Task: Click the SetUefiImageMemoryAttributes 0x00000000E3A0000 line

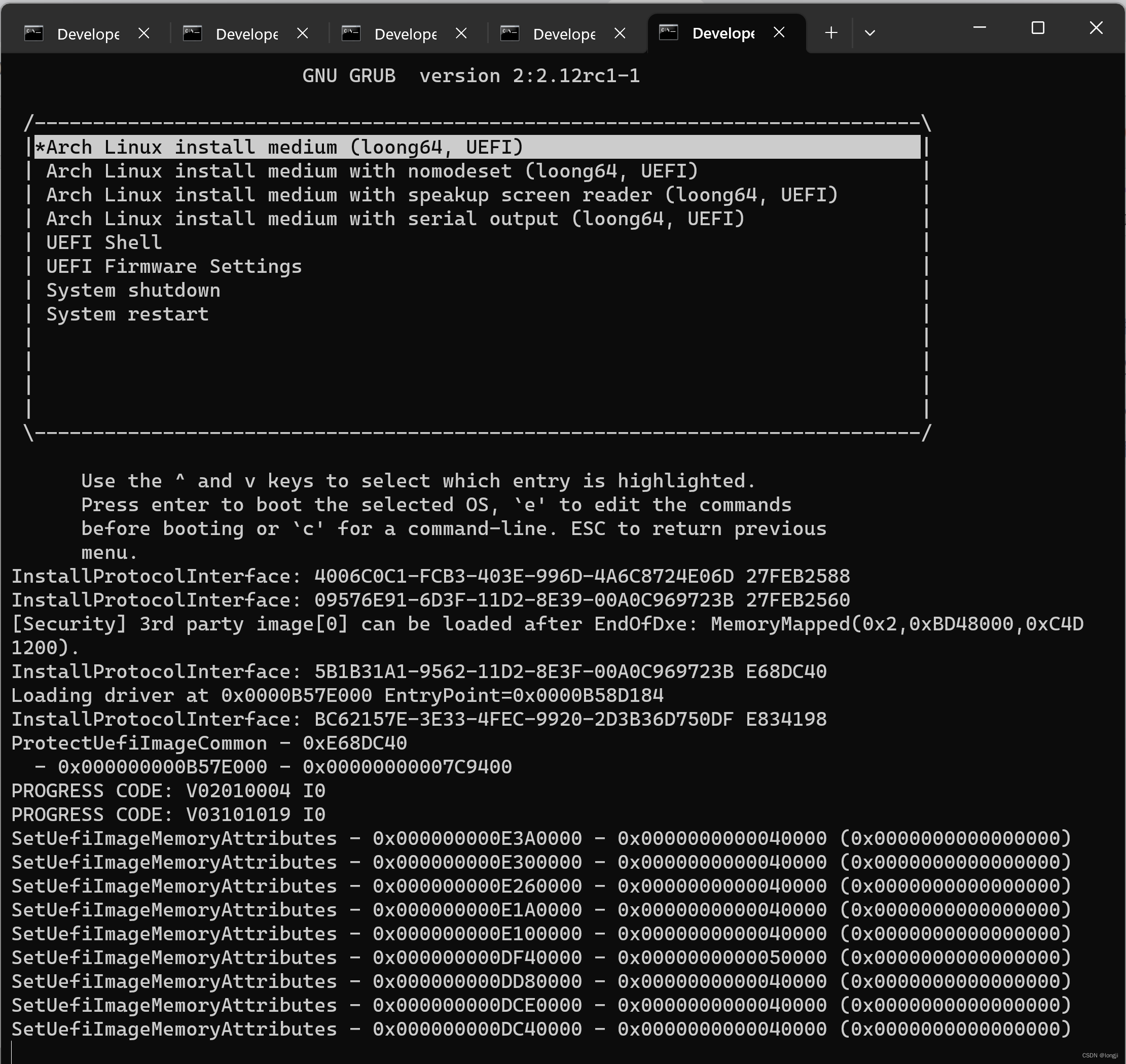Action: coord(541,838)
